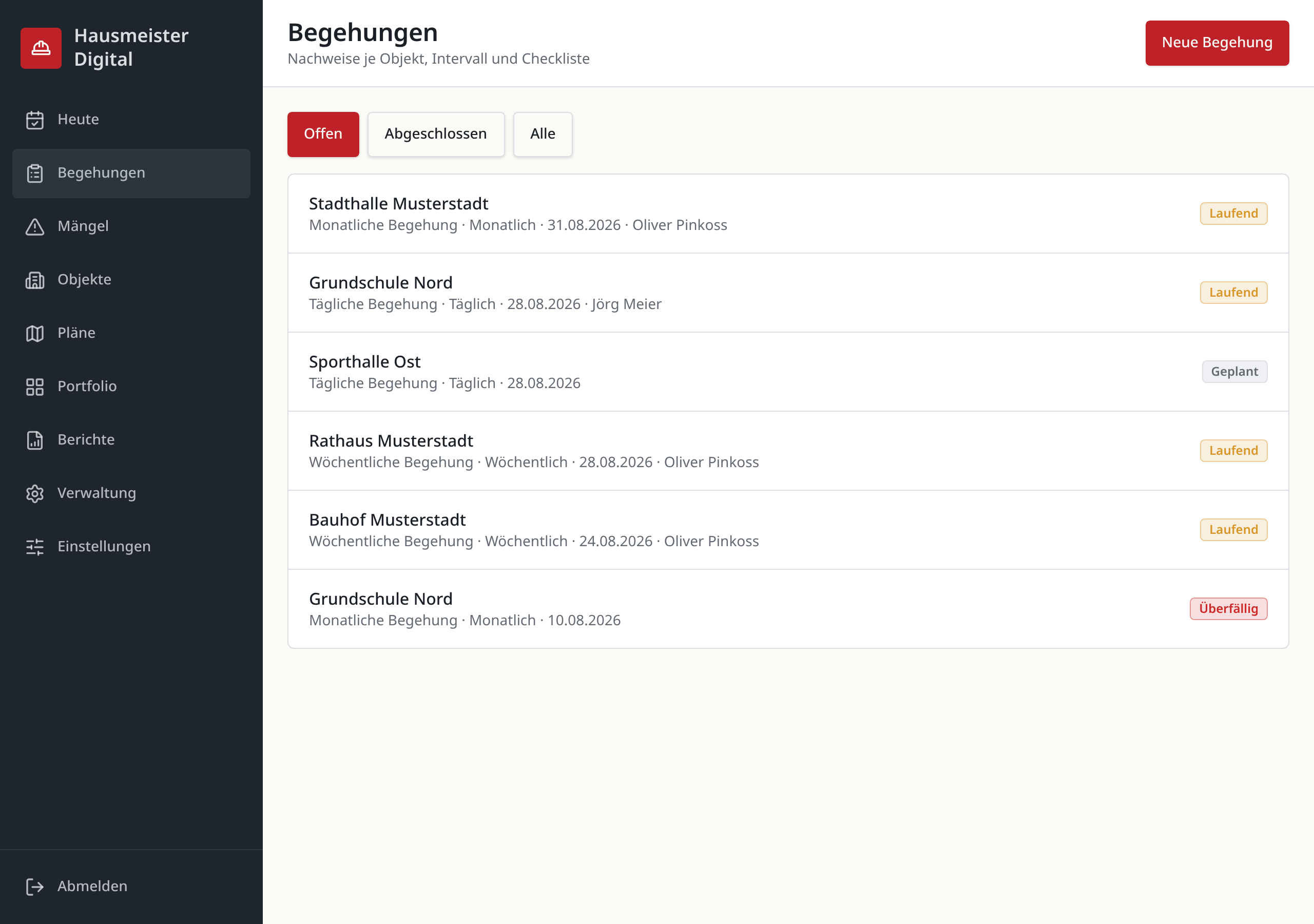Click the Laufend badge for Stadthalle Musterstadt
The height and width of the screenshot is (924, 1314).
(1233, 214)
